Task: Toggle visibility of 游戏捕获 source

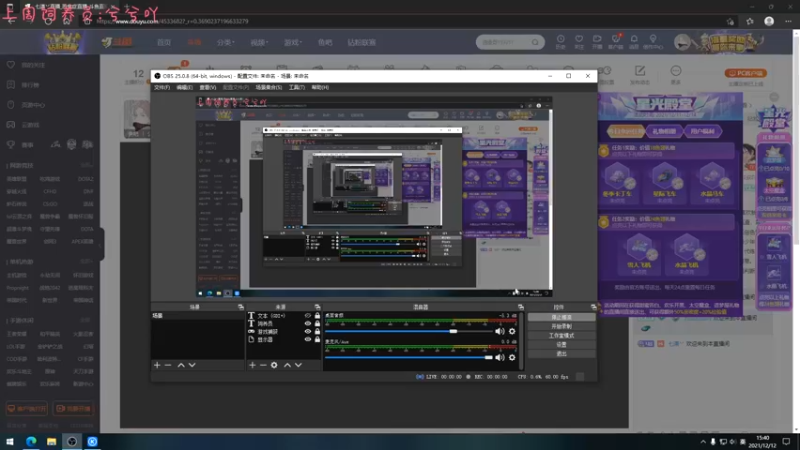Action: 308,332
